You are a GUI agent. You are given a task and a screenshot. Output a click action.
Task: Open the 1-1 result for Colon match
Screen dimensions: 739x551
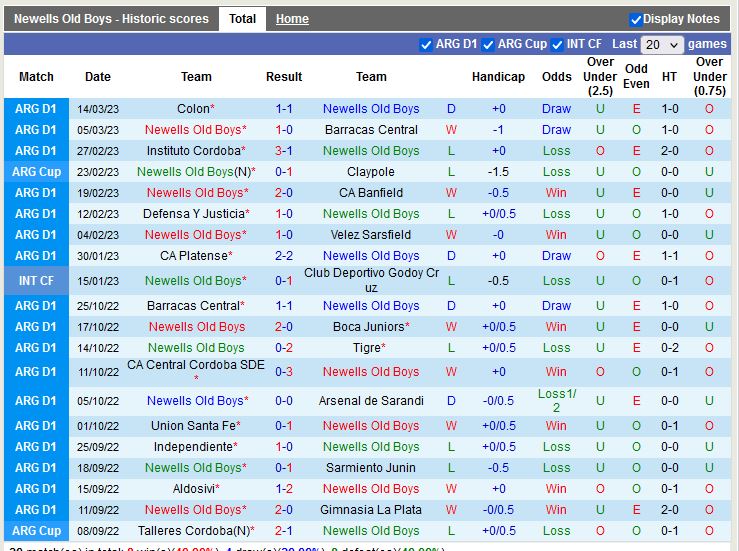pos(284,109)
